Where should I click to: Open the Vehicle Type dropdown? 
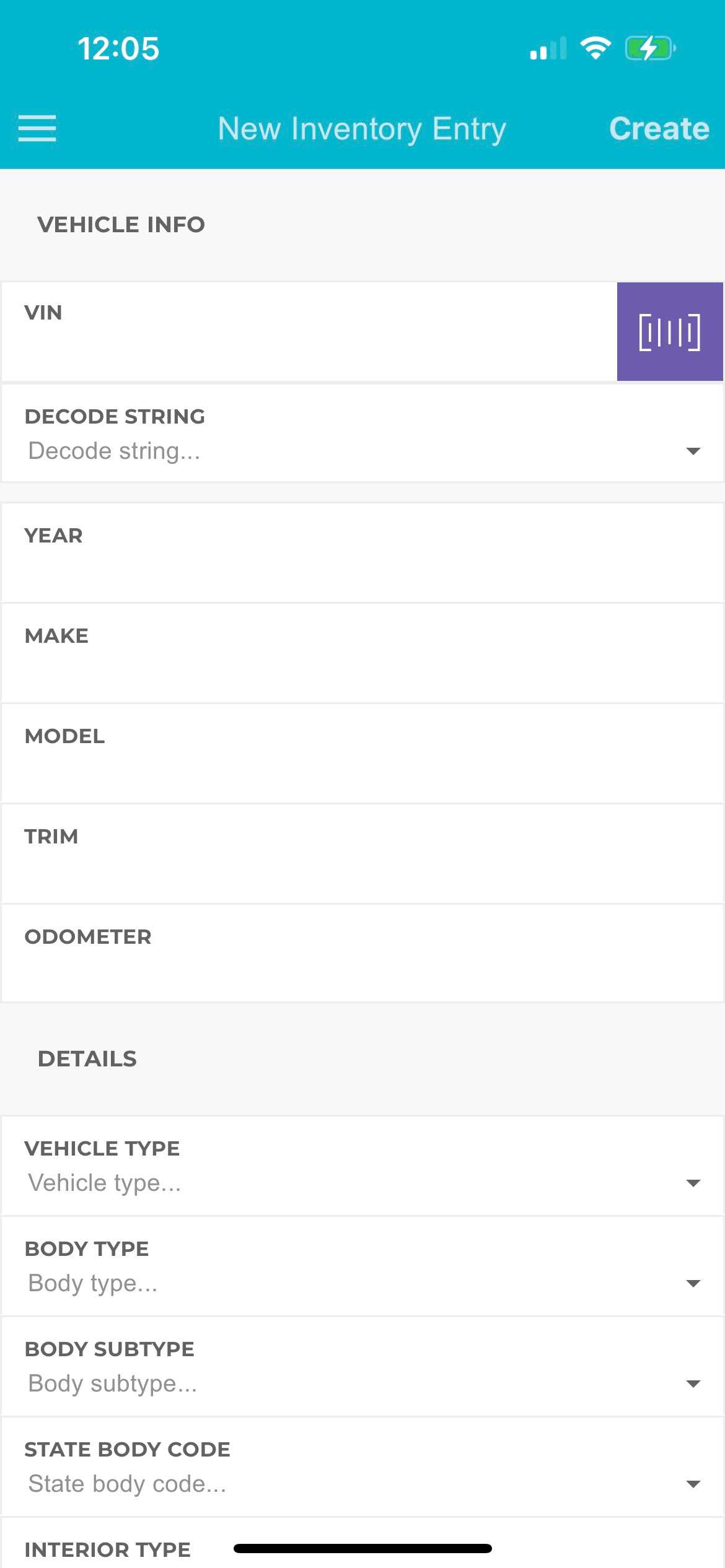click(x=362, y=1182)
